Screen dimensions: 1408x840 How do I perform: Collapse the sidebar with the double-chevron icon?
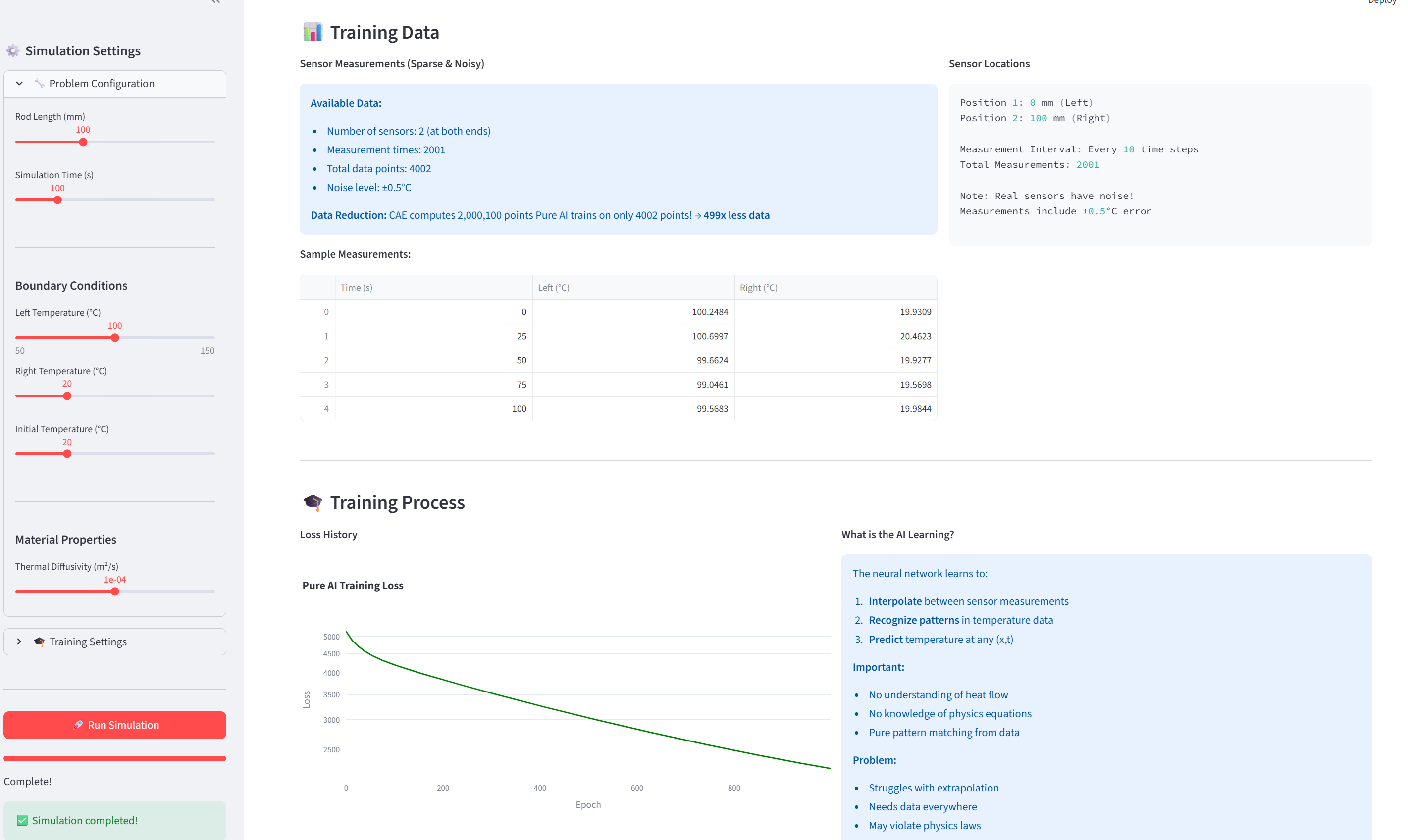pos(215,1)
